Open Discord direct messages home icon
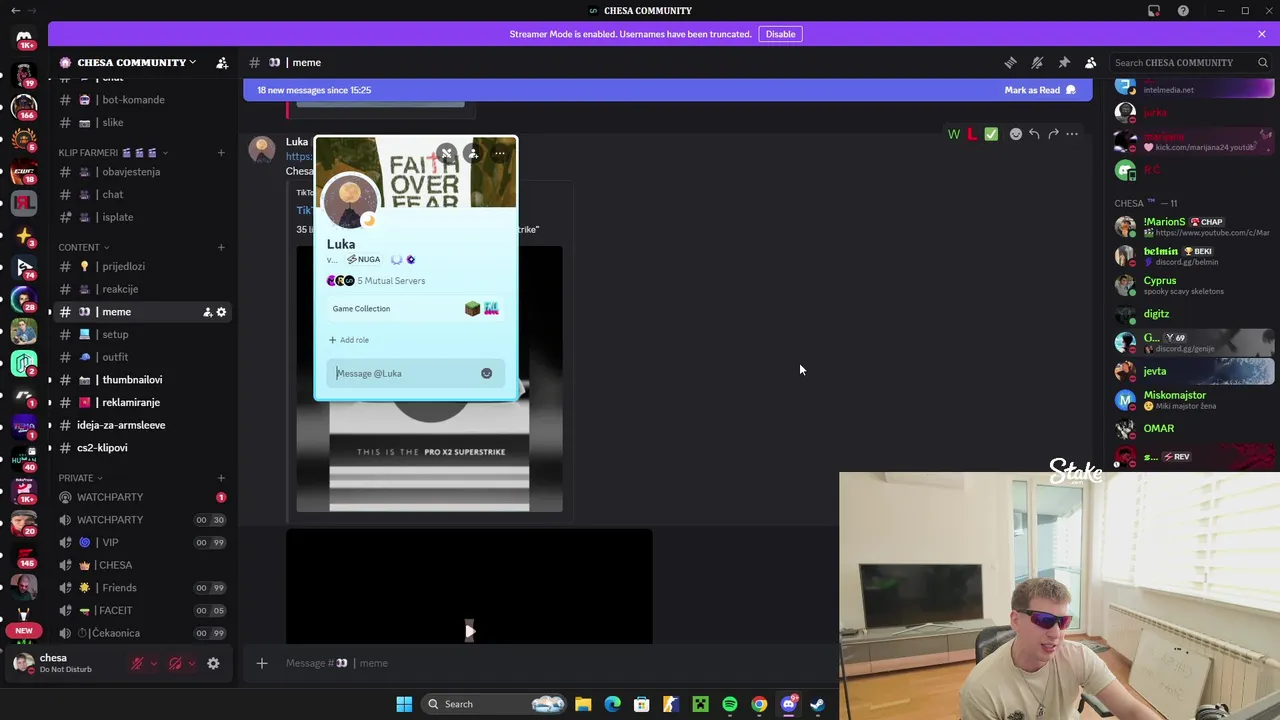This screenshot has width=1280, height=720. click(24, 38)
